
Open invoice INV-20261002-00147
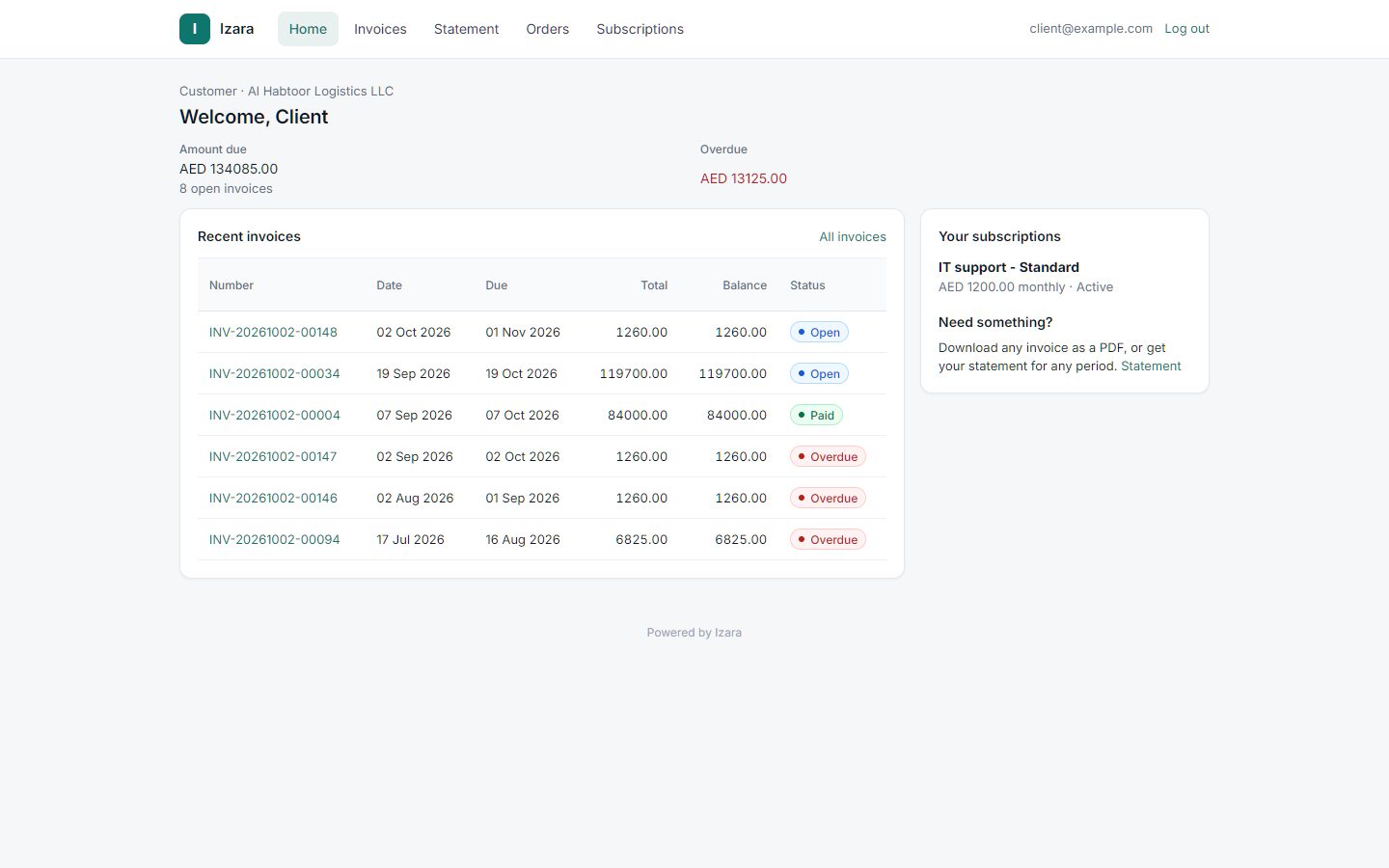[x=273, y=456]
